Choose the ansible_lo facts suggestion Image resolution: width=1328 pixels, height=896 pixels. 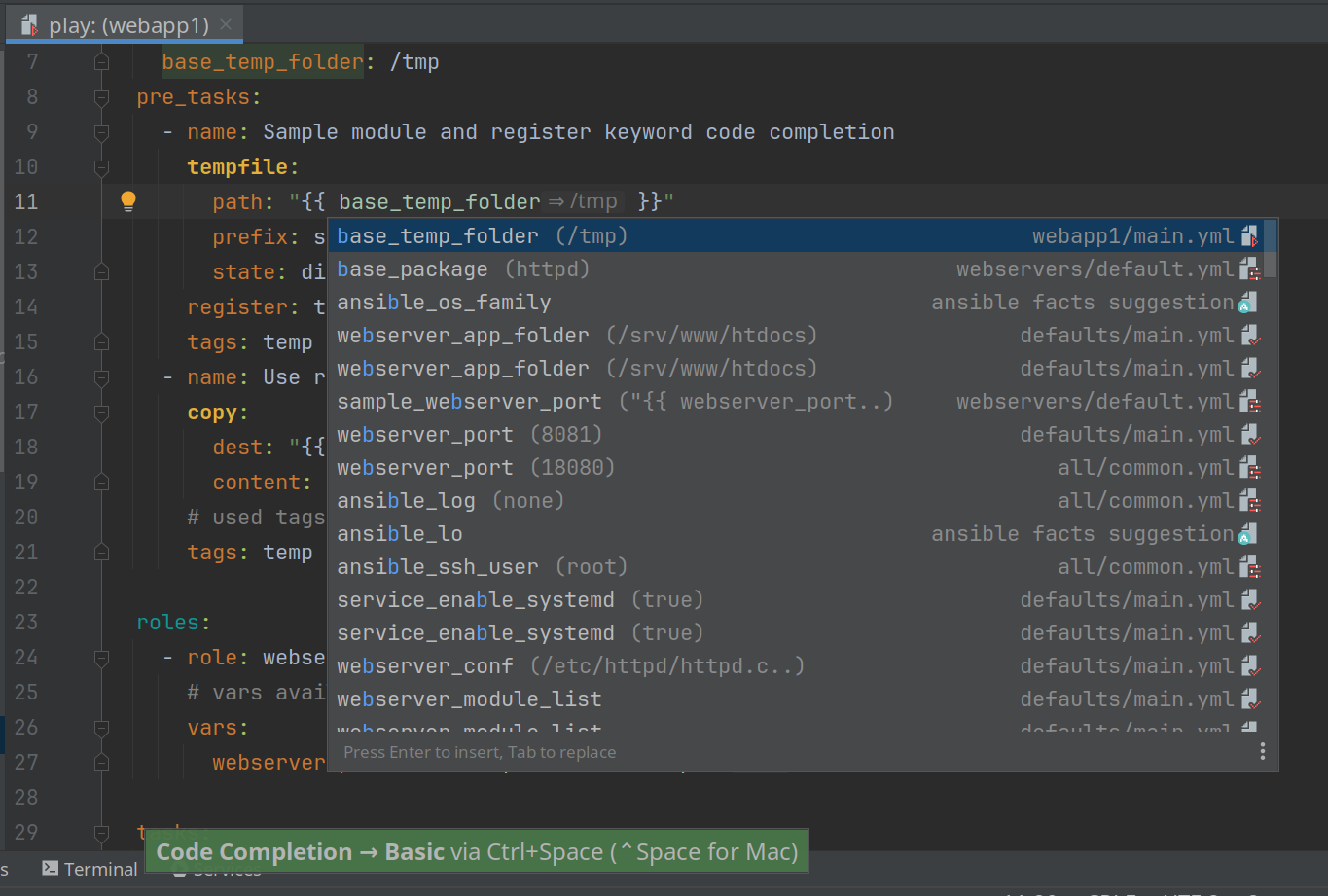coord(797,533)
